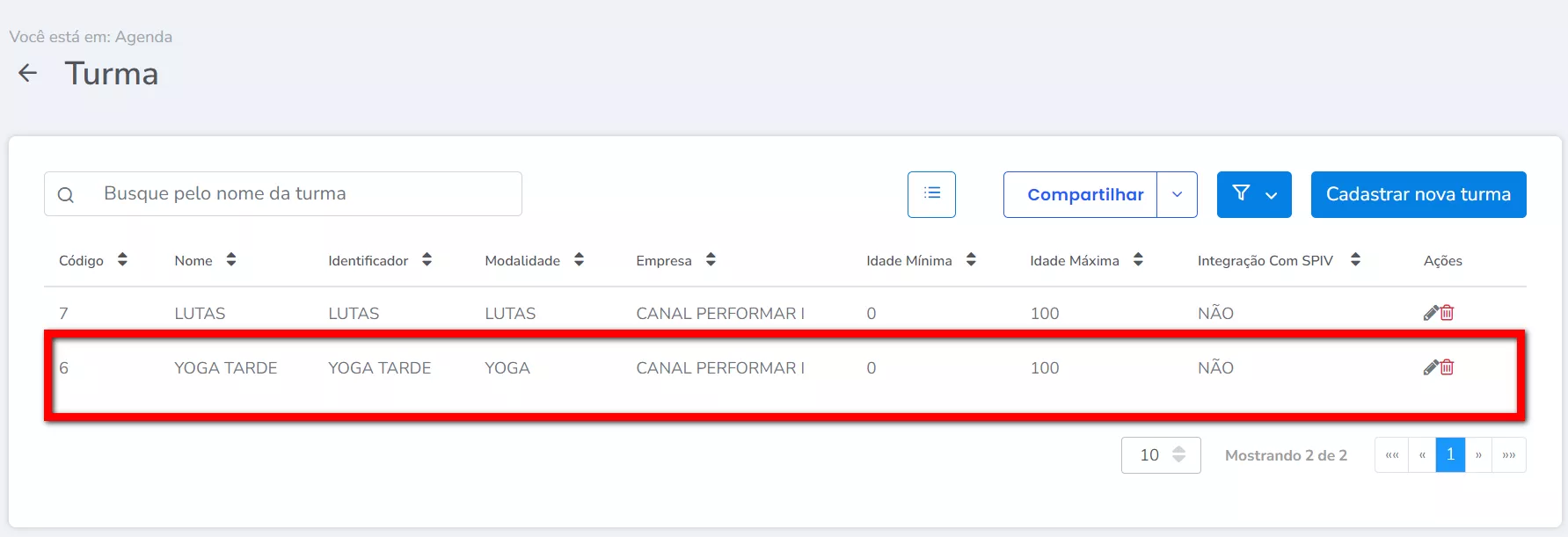Viewport: 1568px width, 537px height.
Task: Click Cadastrar nova turma button
Action: 1418,194
